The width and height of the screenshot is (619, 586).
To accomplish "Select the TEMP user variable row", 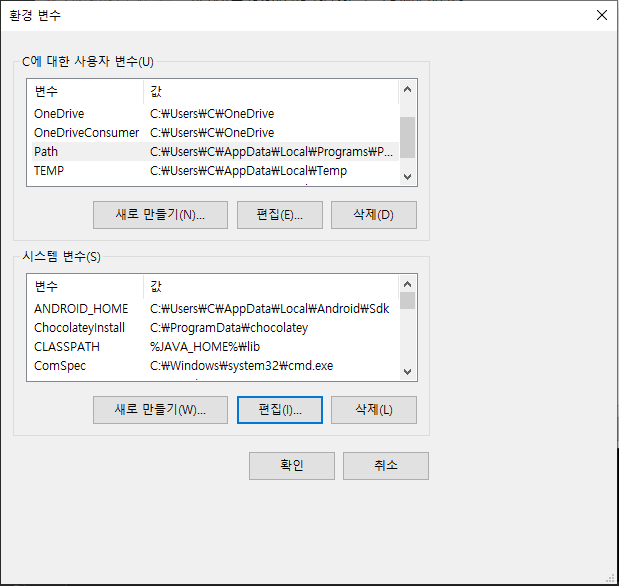I will (x=215, y=171).
